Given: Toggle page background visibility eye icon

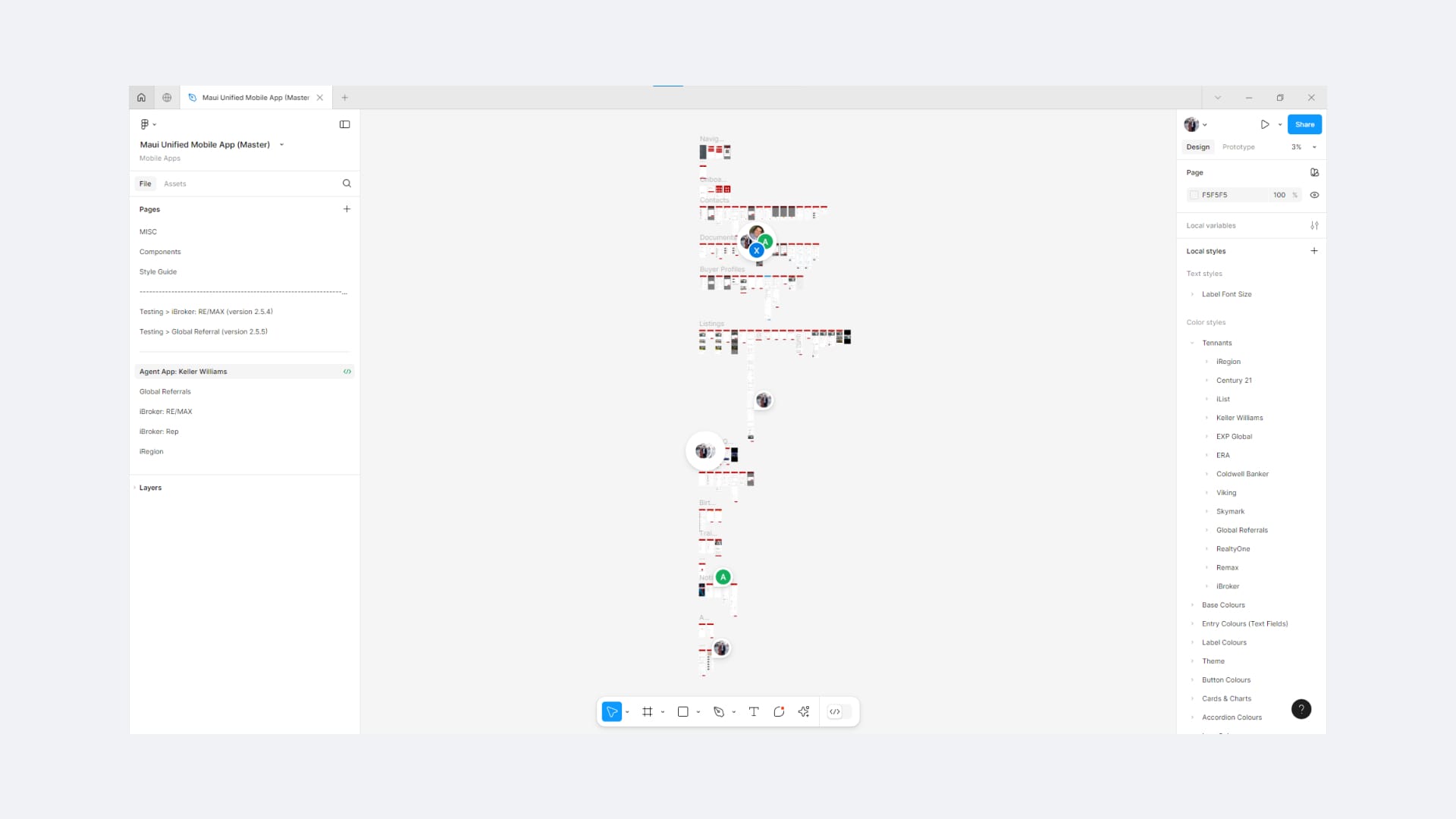Looking at the screenshot, I should [x=1314, y=195].
